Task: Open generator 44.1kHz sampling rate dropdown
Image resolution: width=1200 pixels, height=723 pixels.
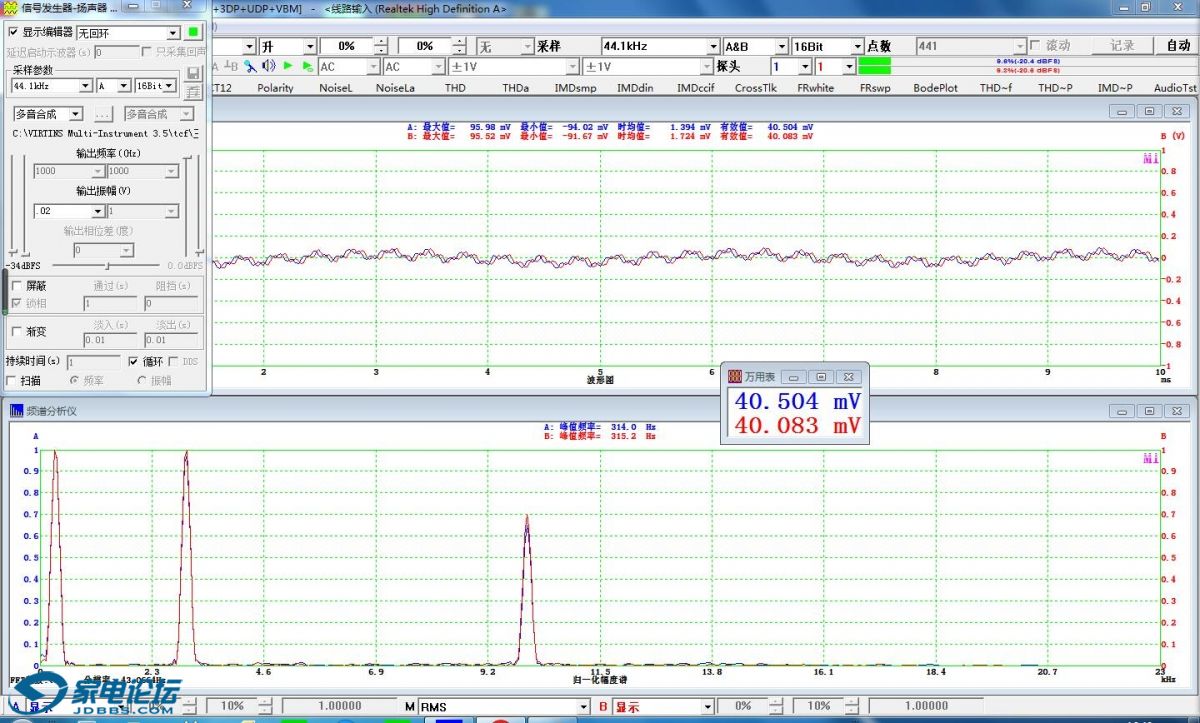Action: 85,86
